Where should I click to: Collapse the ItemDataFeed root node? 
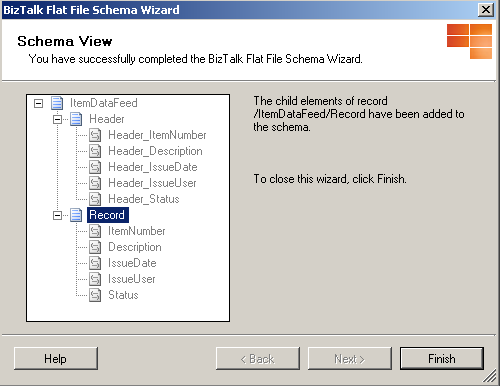(x=39, y=103)
